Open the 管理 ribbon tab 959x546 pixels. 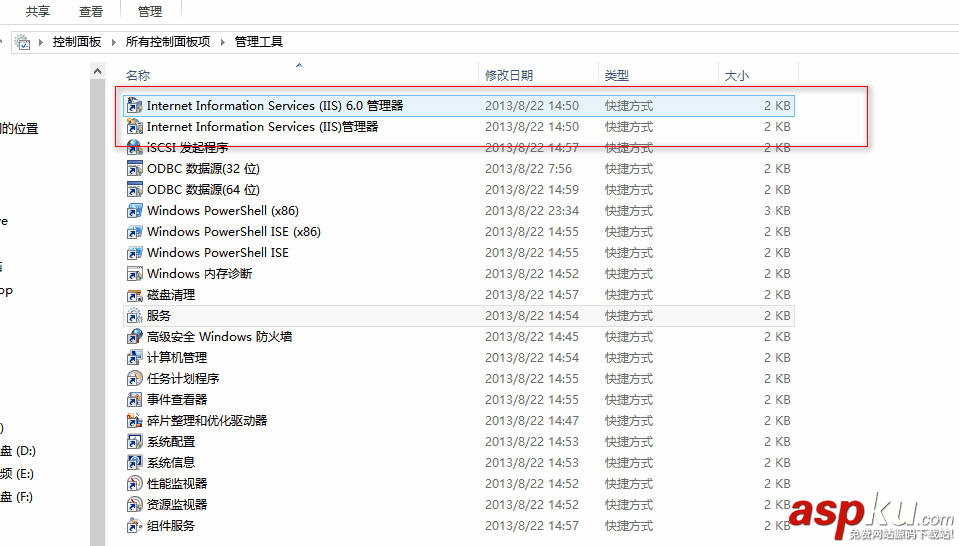click(150, 12)
